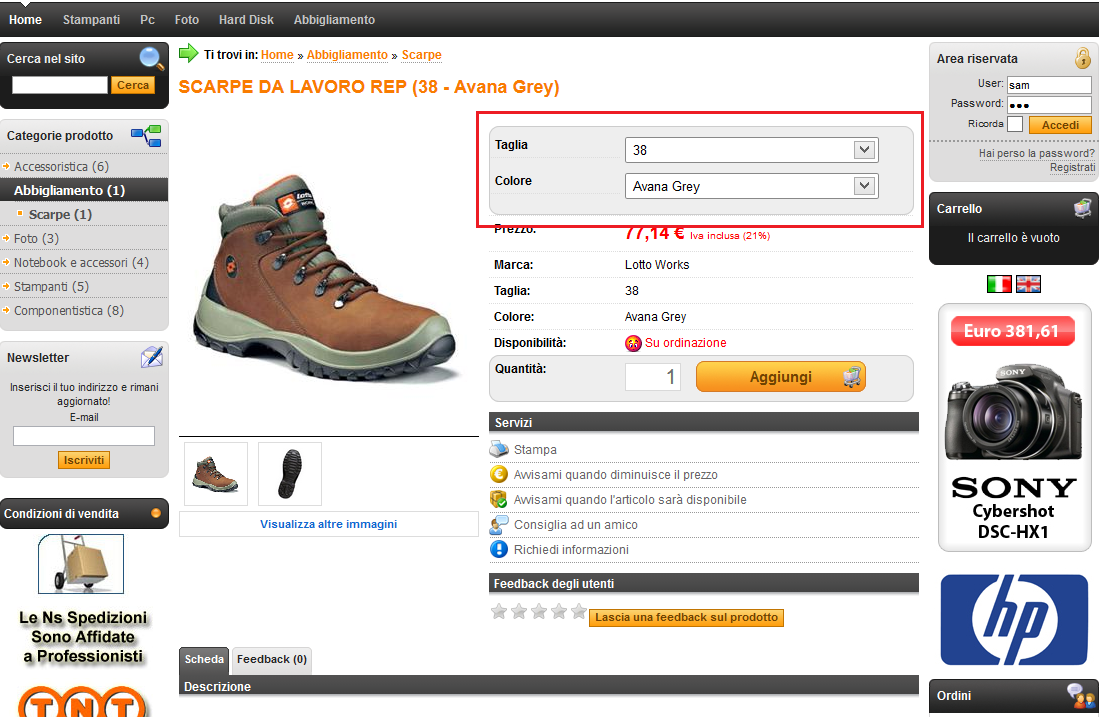This screenshot has height=717, width=1099.
Task: Click the HP logo banner
Action: pos(1013,620)
